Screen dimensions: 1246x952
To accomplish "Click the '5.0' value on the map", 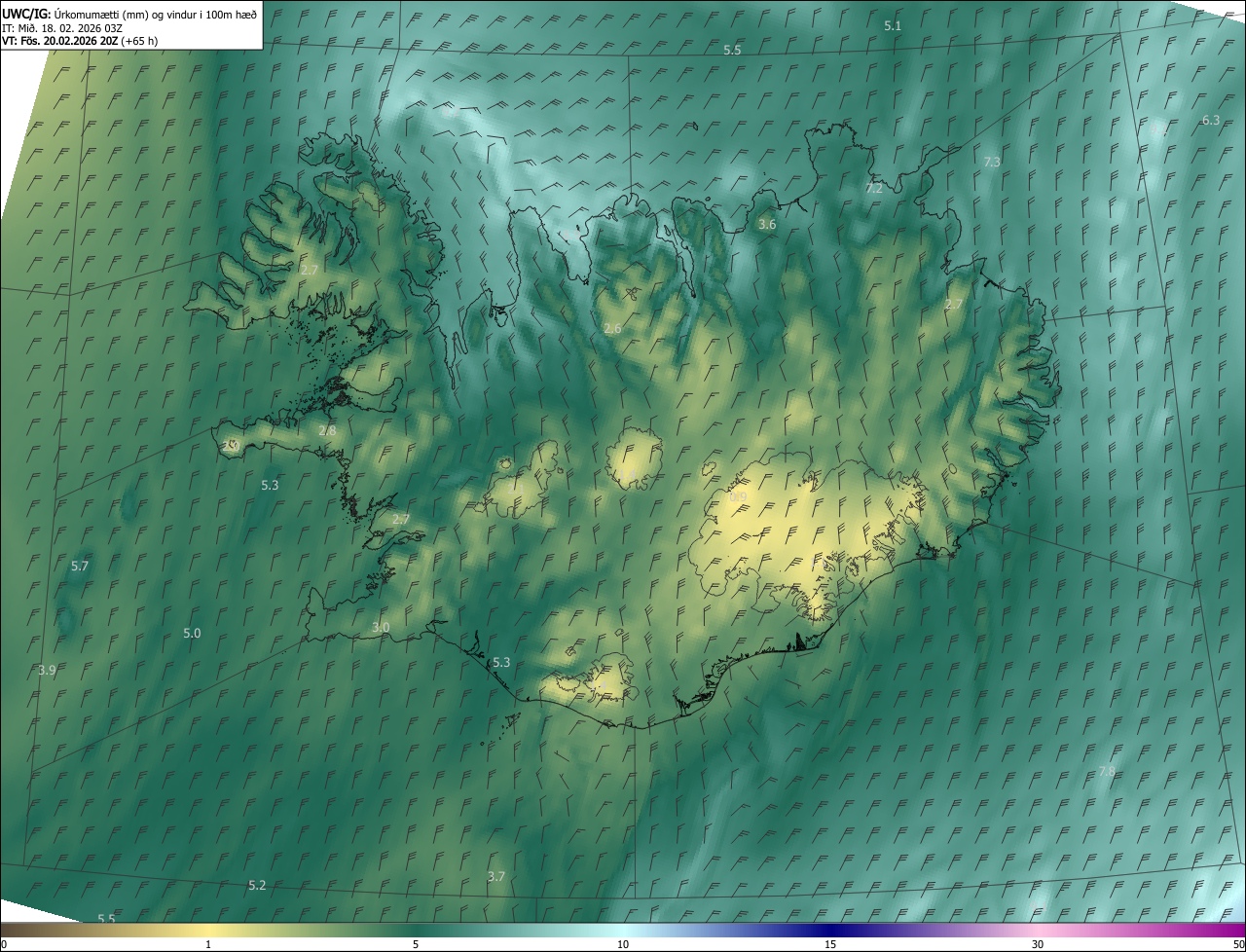I will [192, 633].
